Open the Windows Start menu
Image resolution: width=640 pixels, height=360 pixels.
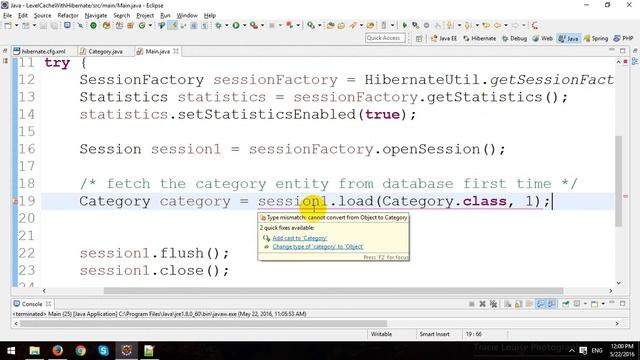[11, 351]
